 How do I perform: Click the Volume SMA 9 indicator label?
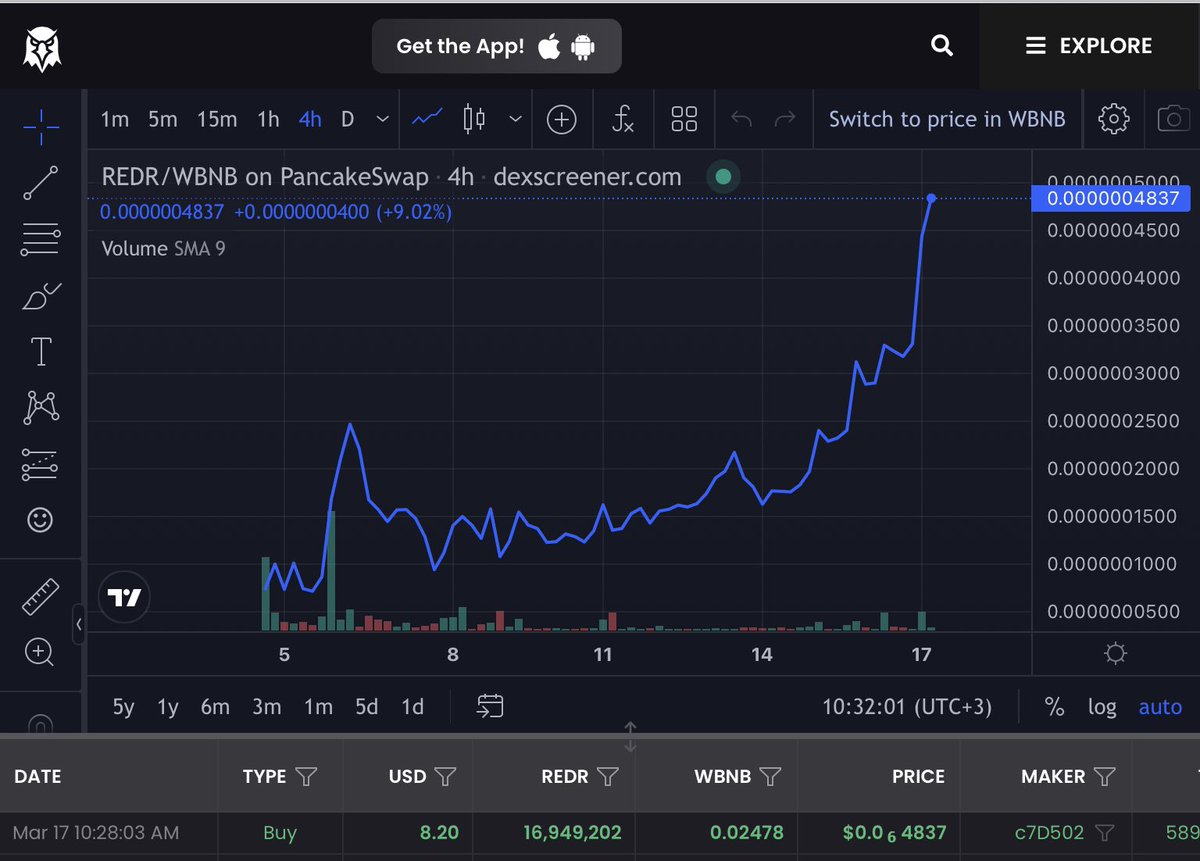coord(163,248)
